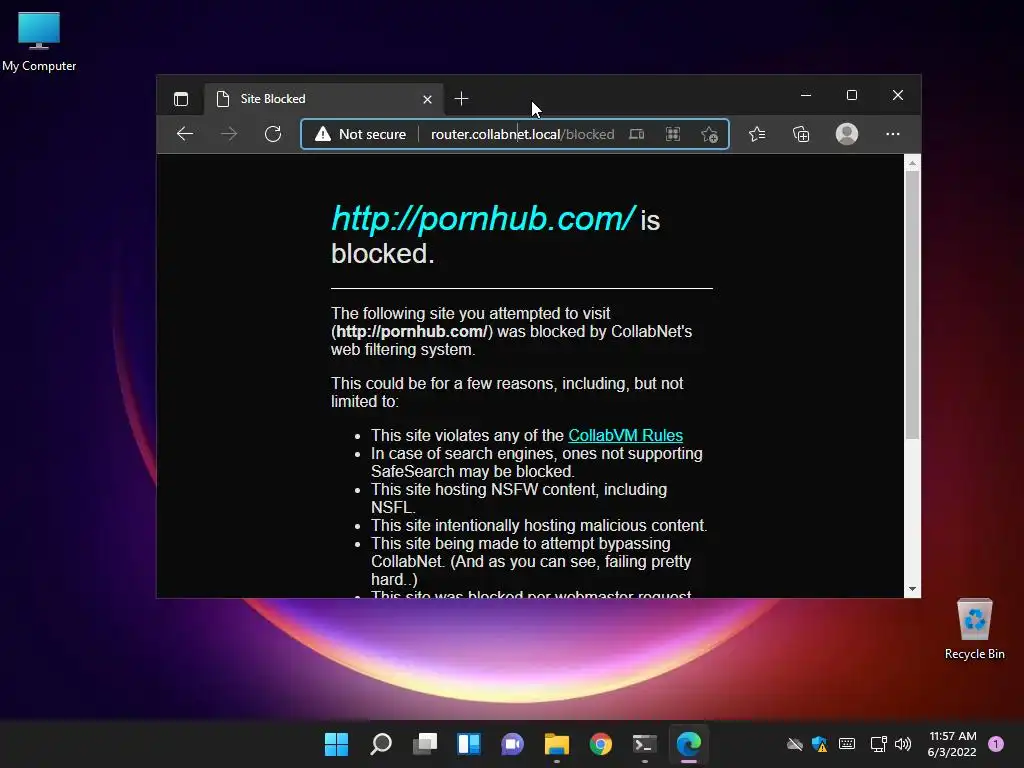Viewport: 1024px width, 768px height.
Task: Close the Site Blocked tab
Action: [427, 99]
